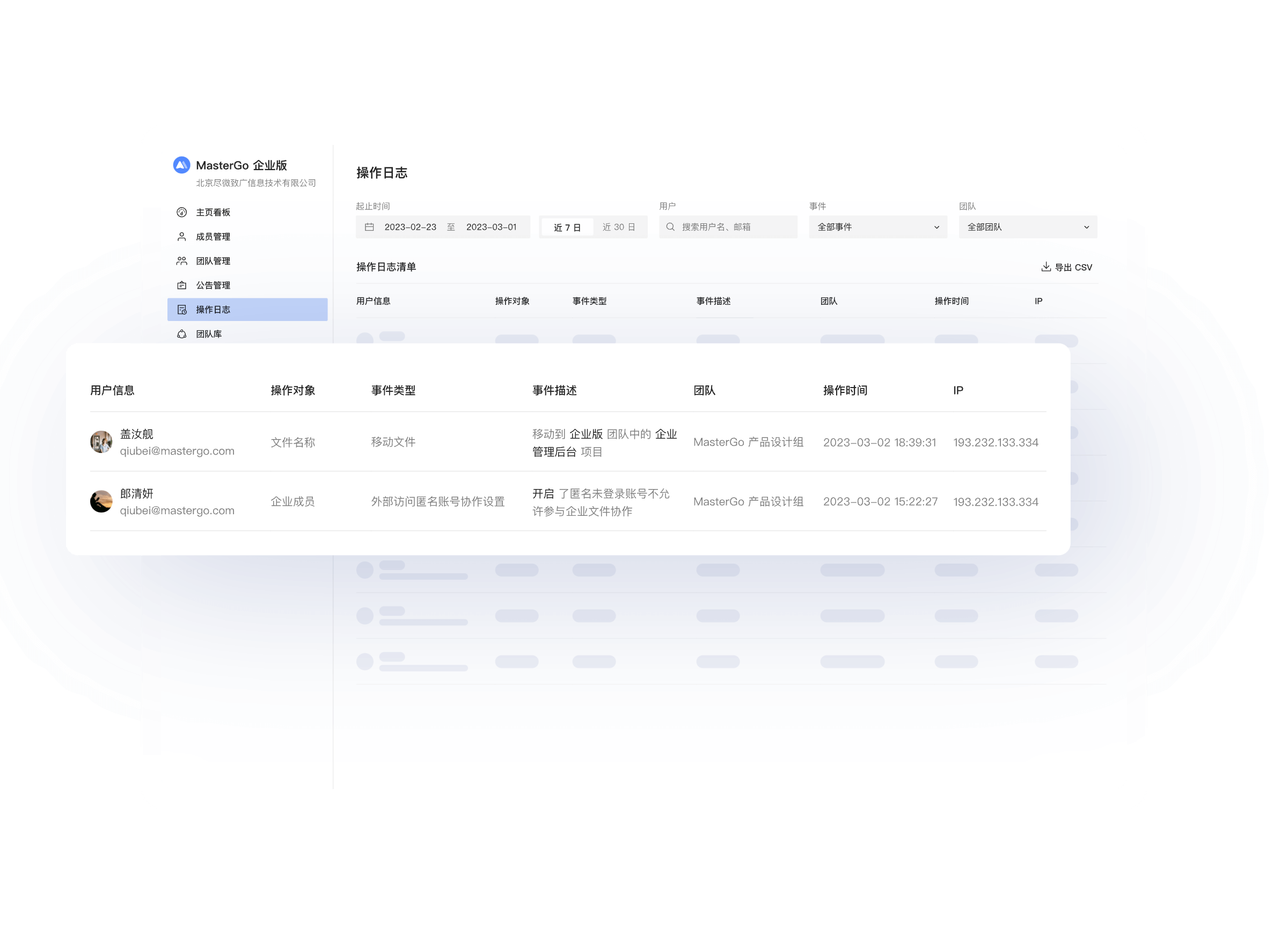Go to 团队库 in sidebar
1288x934 pixels.
tap(208, 334)
